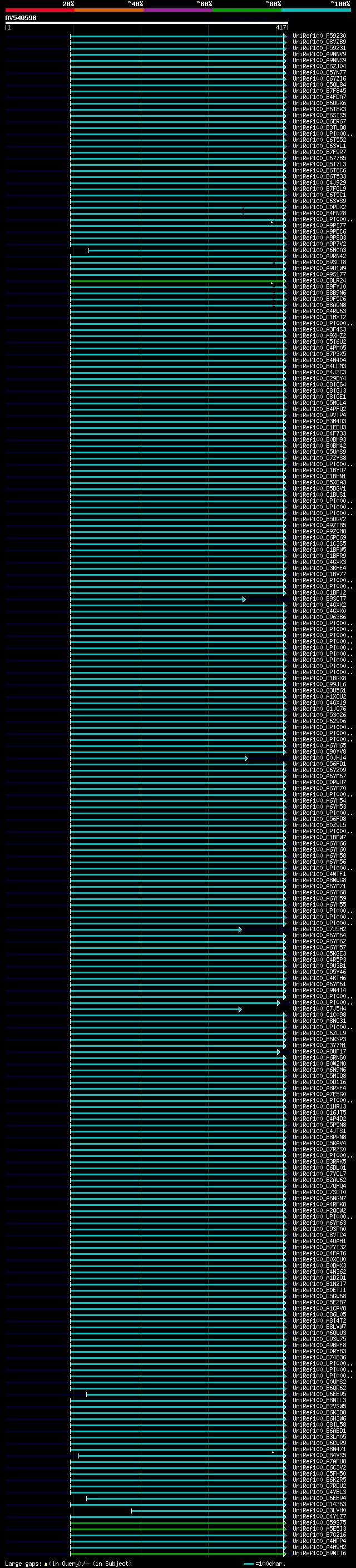Select the UniRef100_B7F845 label

point(319,91)
